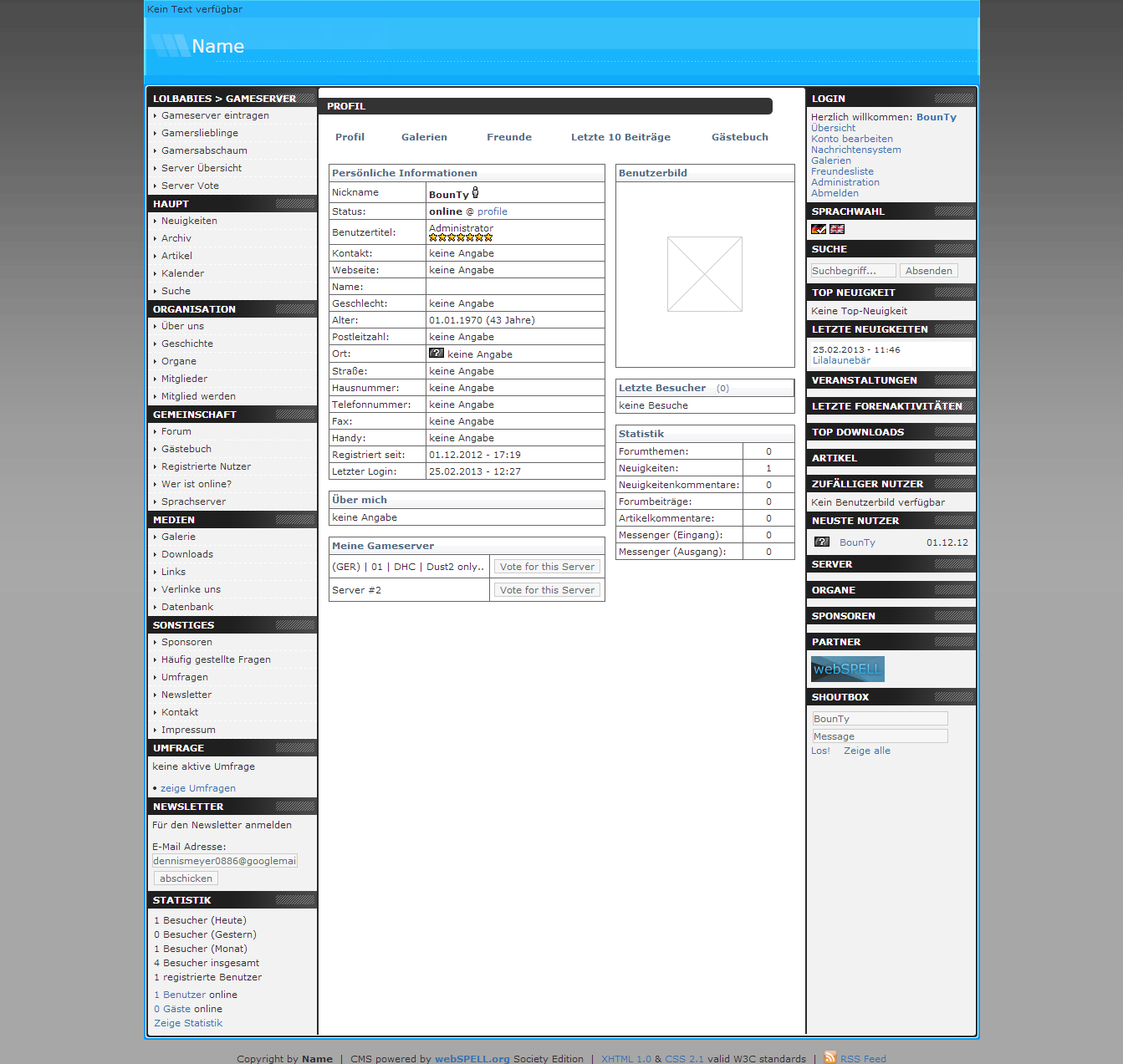Submit the search with Absenden
The height and width of the screenshot is (1064, 1123).
coord(928,271)
